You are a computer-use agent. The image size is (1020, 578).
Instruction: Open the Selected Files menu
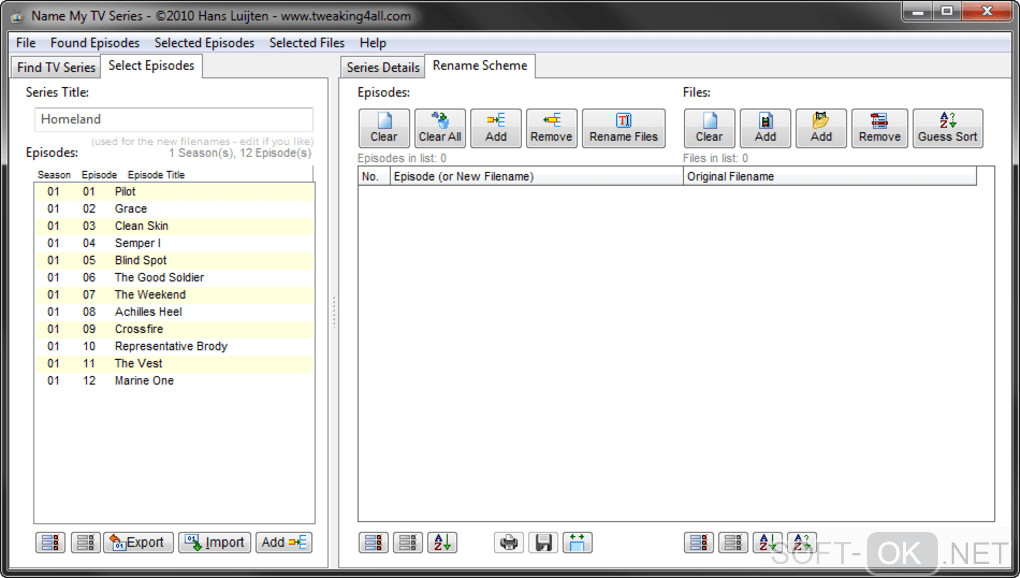coord(307,43)
